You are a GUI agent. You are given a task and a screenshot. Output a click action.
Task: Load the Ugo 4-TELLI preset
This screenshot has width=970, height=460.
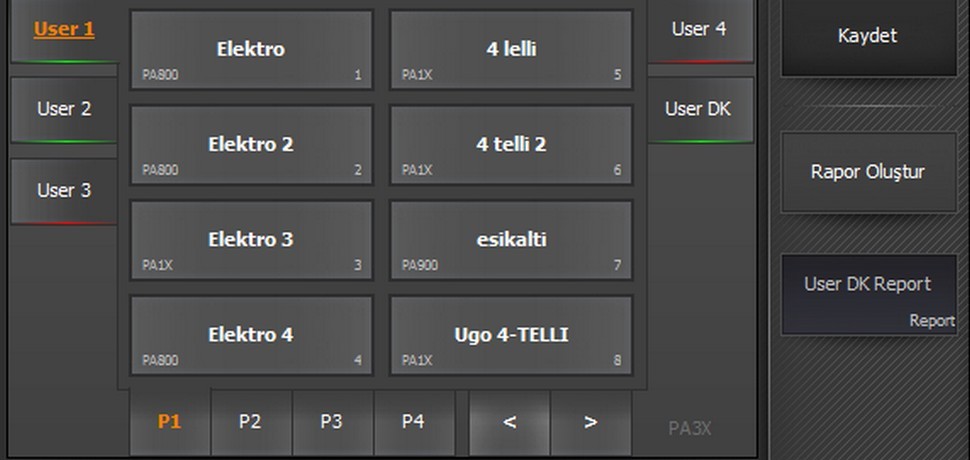click(x=511, y=335)
